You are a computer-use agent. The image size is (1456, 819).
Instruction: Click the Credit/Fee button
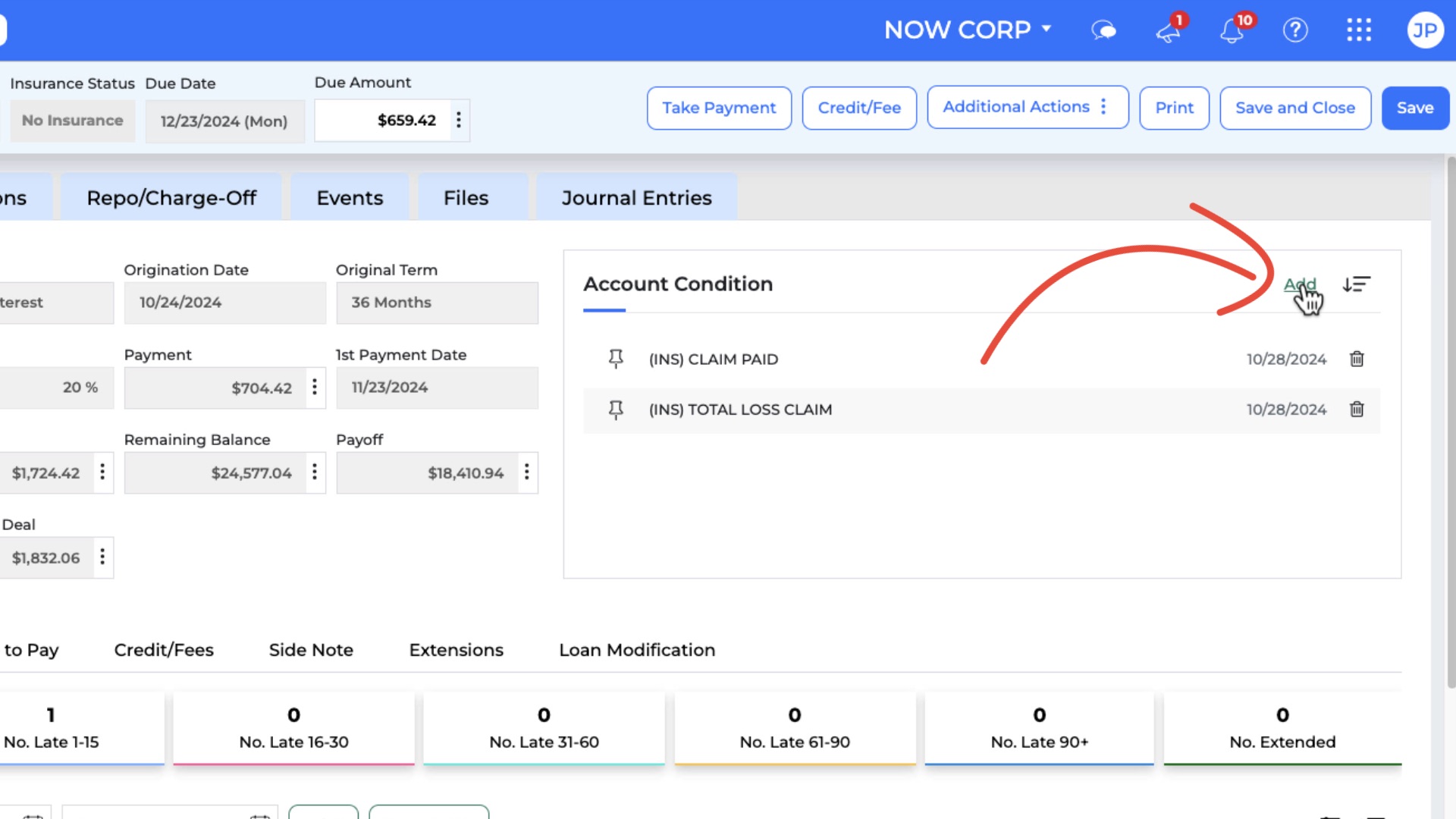click(x=859, y=108)
